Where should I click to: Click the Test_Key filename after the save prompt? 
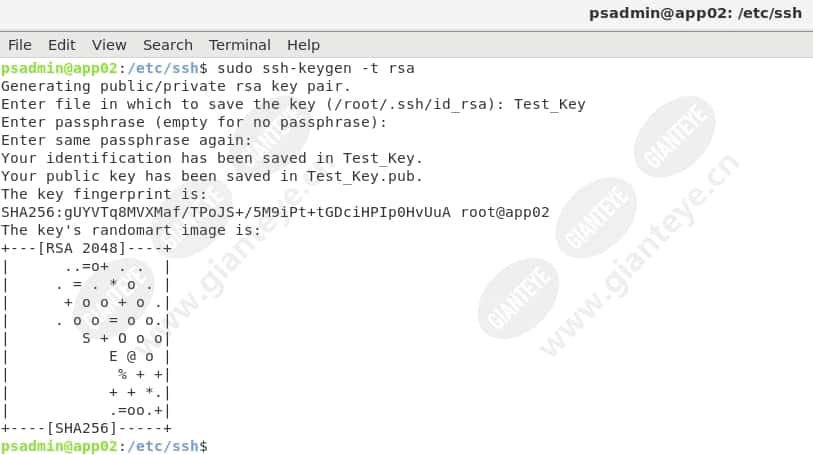point(550,105)
